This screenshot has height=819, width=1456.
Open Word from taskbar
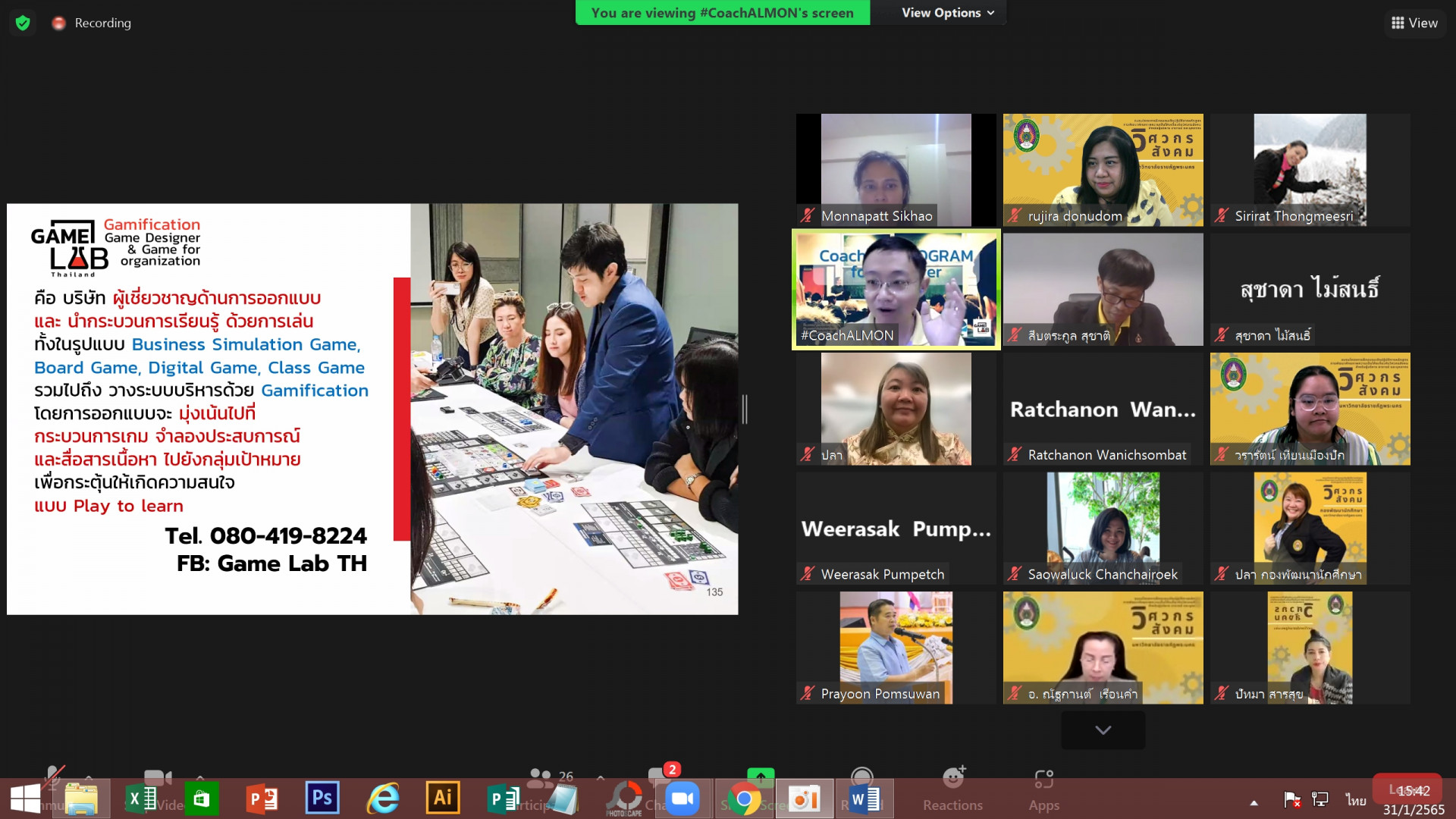pos(864,799)
